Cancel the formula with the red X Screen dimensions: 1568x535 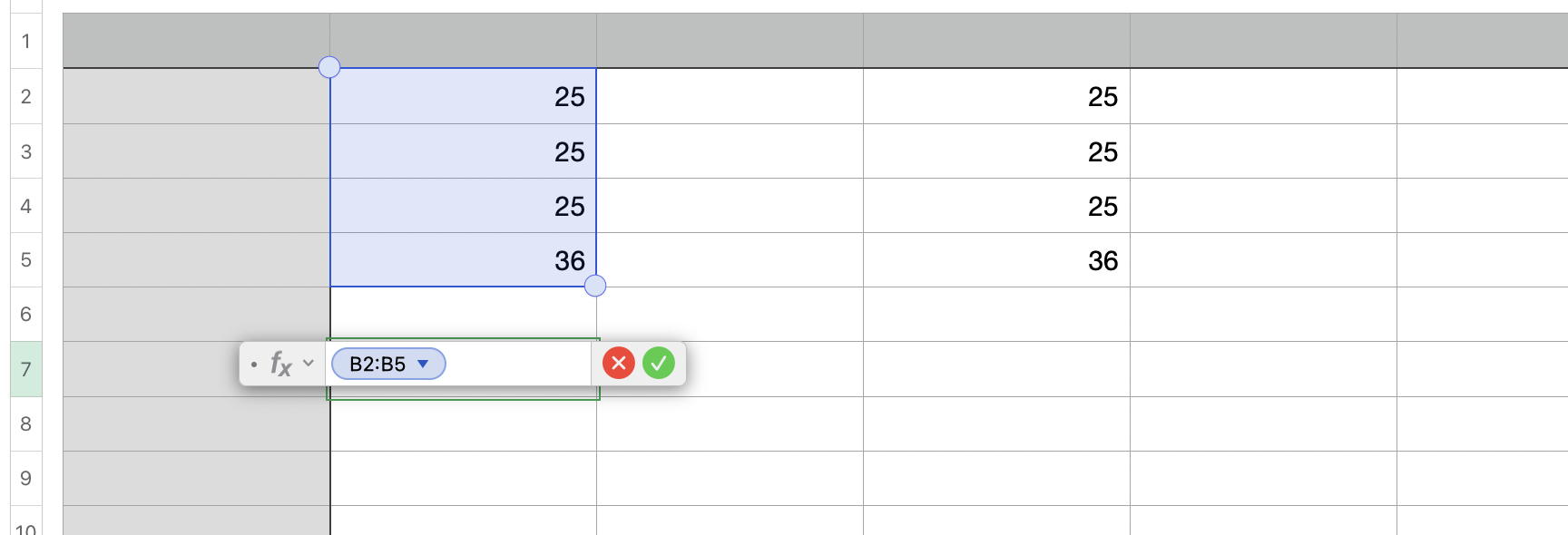coord(619,364)
